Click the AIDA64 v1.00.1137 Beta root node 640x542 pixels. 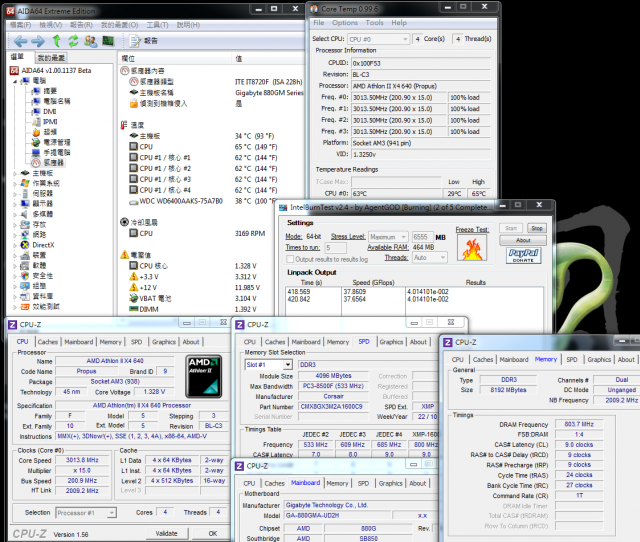tap(51, 71)
